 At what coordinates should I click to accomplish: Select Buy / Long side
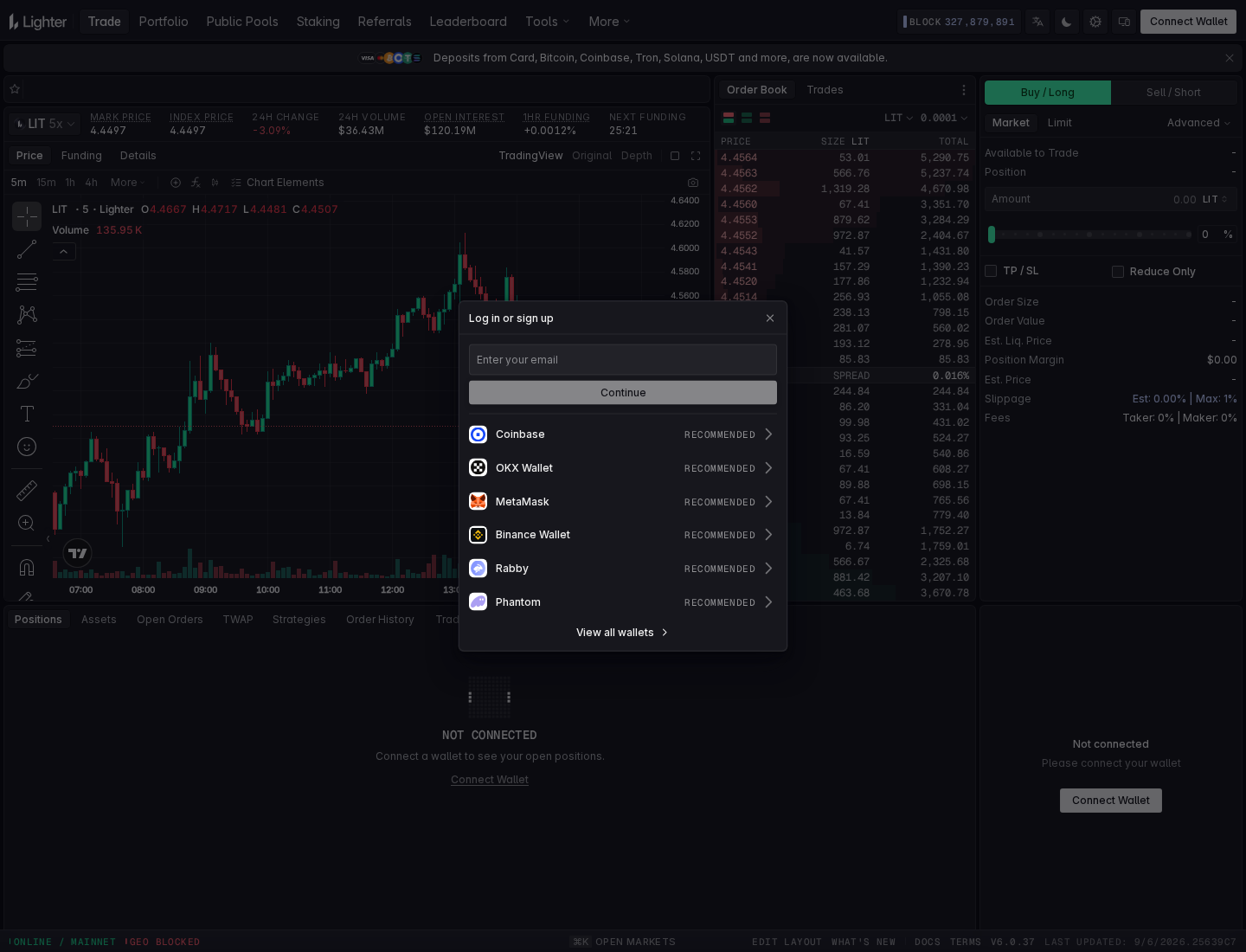point(1048,93)
